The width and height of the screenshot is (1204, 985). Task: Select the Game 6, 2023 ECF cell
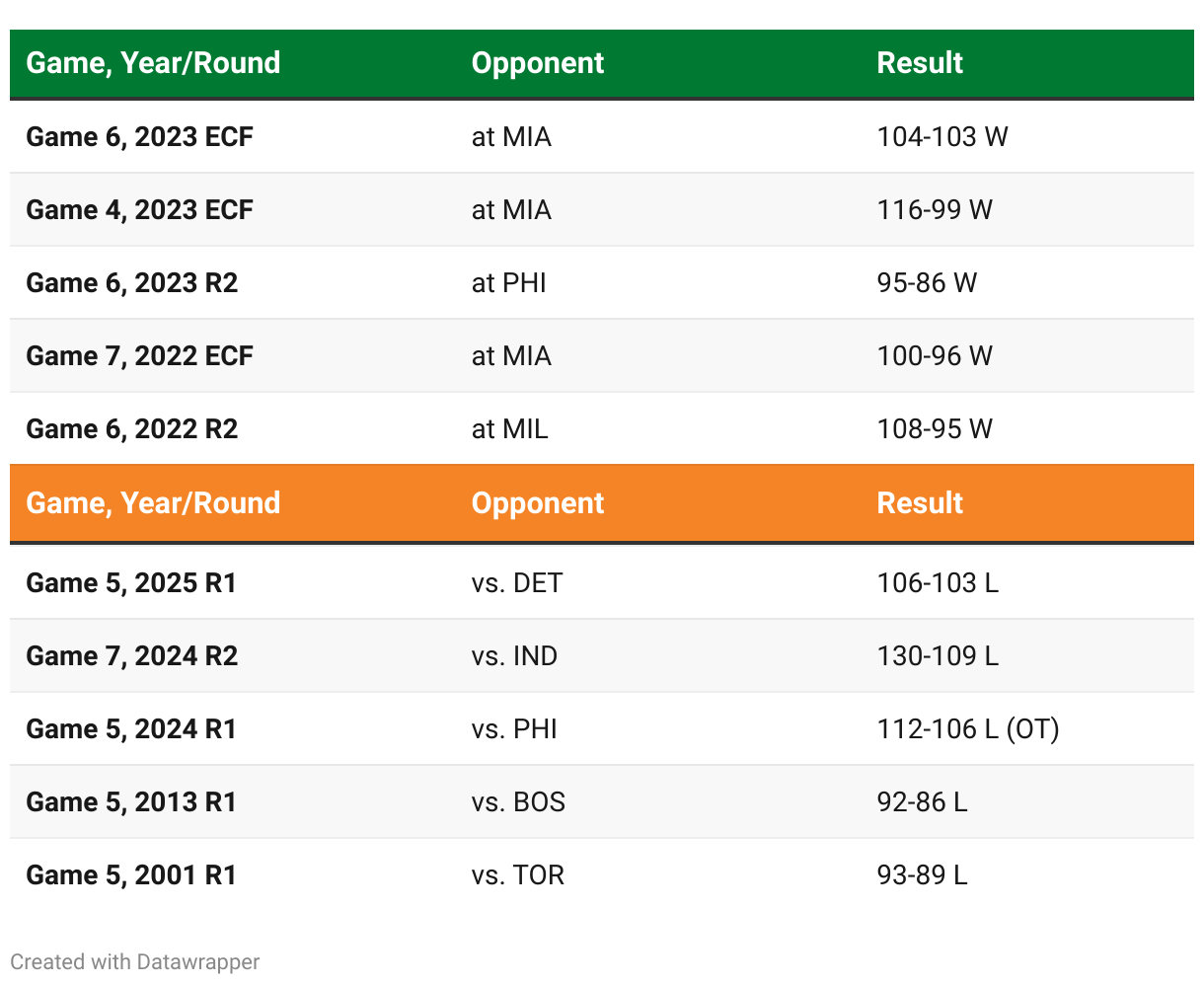click(x=139, y=137)
